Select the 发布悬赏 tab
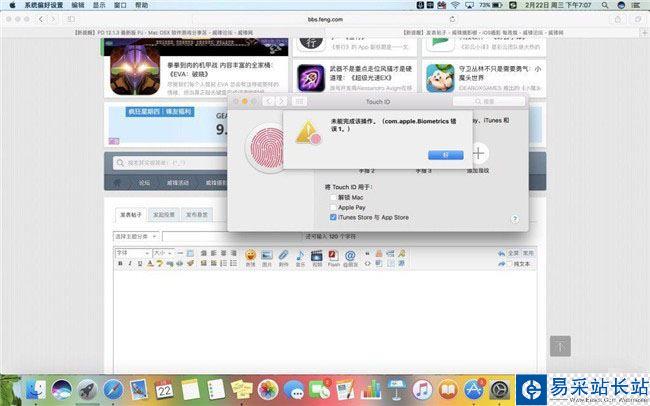Viewport: 650px width, 406px height. (x=197, y=214)
